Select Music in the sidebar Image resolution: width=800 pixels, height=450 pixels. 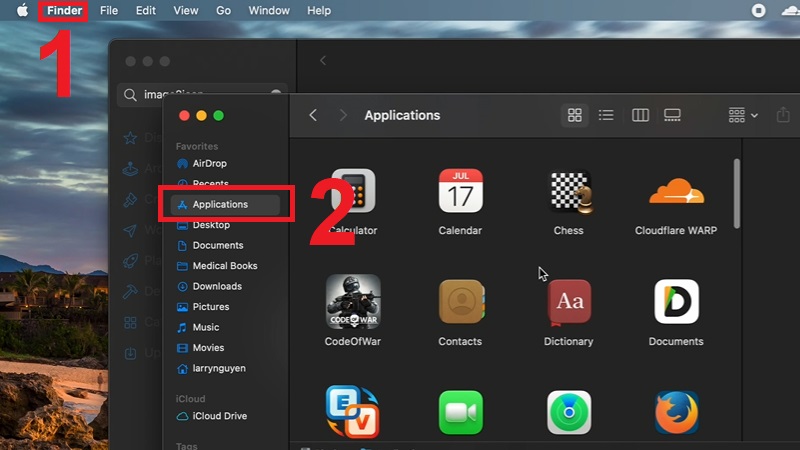(x=197, y=327)
